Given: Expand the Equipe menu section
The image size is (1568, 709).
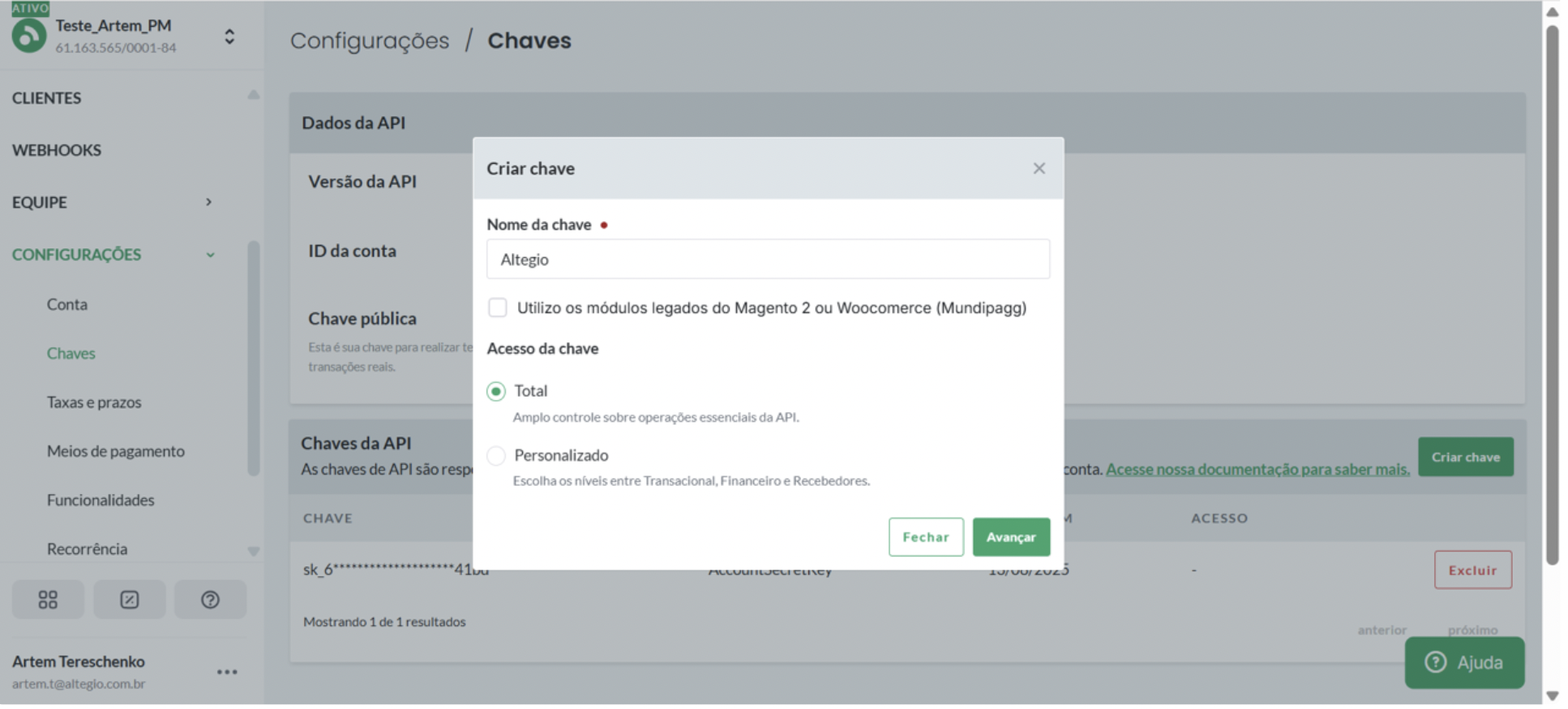Looking at the screenshot, I should point(208,202).
